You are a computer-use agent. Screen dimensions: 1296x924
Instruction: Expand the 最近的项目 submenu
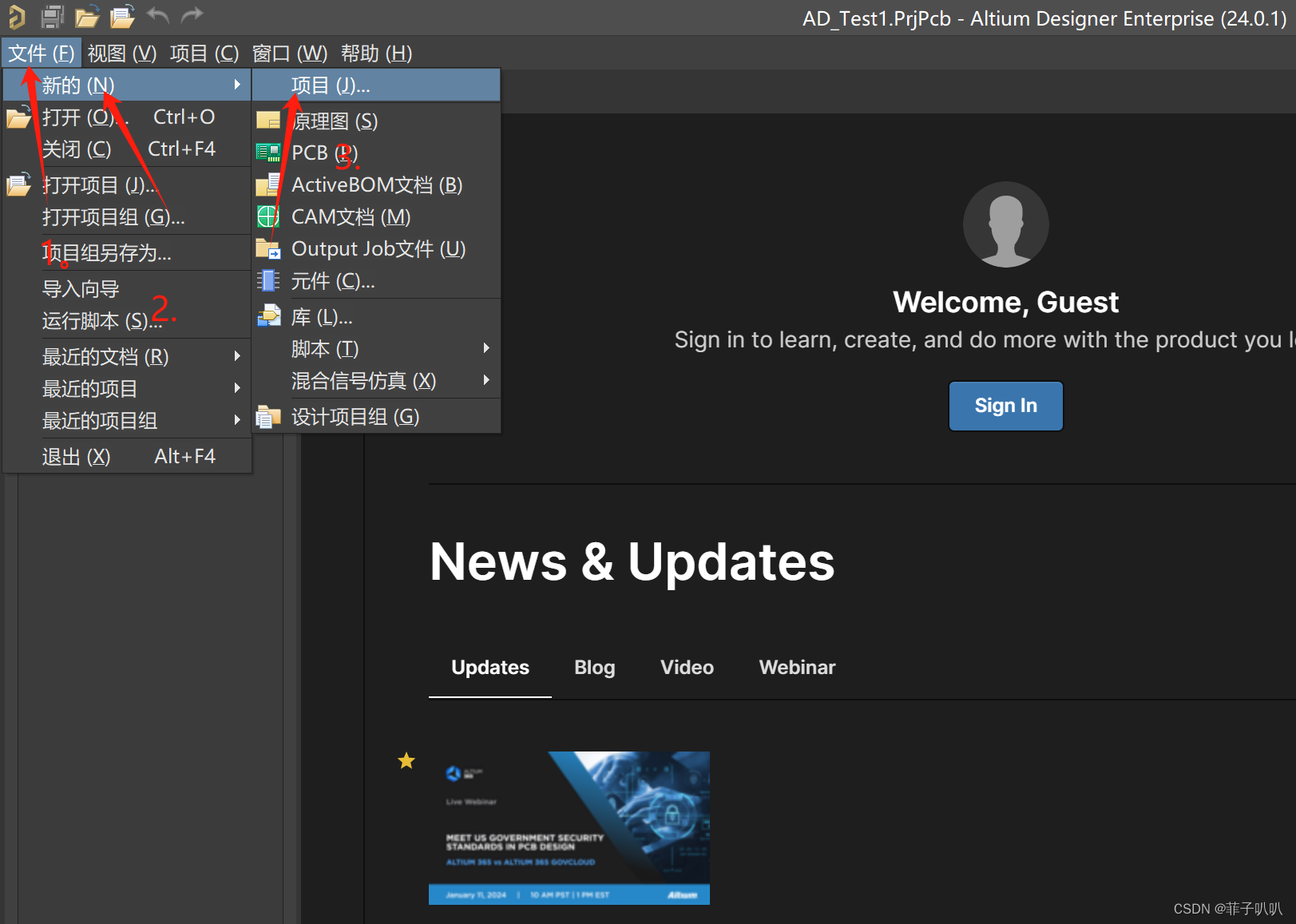tap(127, 388)
